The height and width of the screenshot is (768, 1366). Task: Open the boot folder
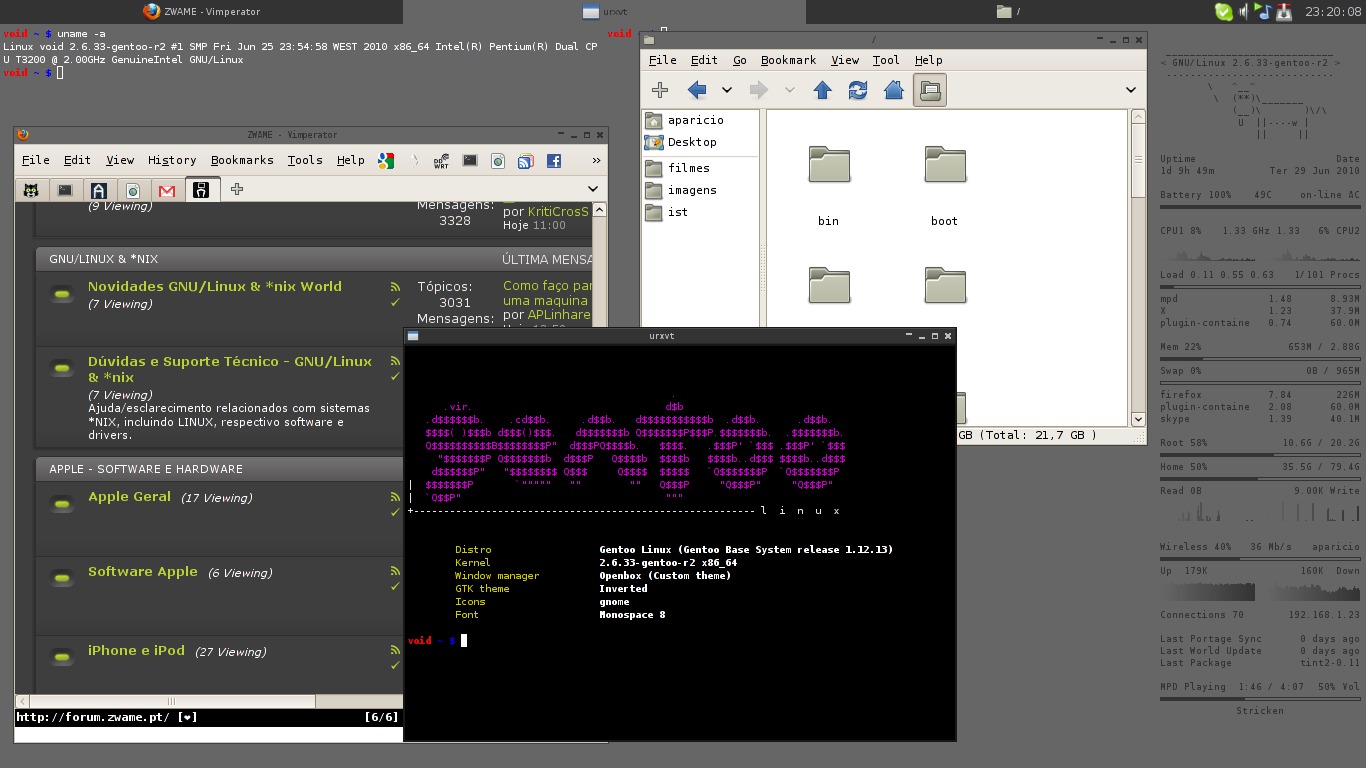(945, 166)
